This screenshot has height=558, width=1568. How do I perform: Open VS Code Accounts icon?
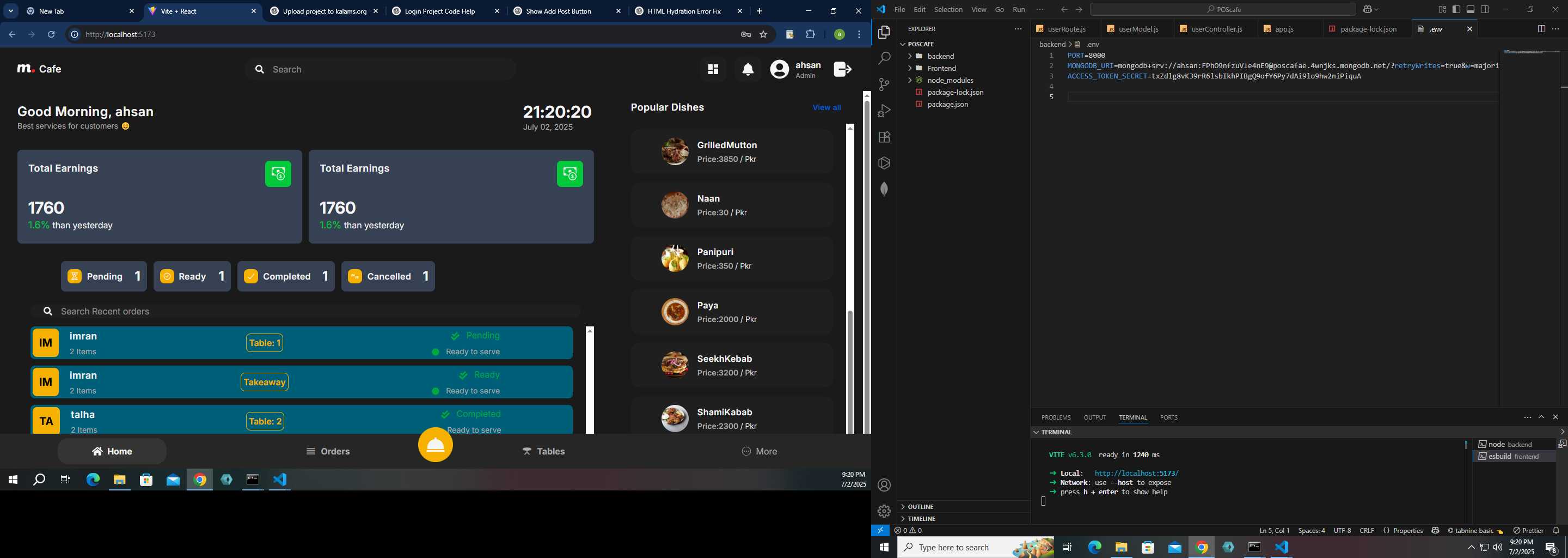click(884, 485)
